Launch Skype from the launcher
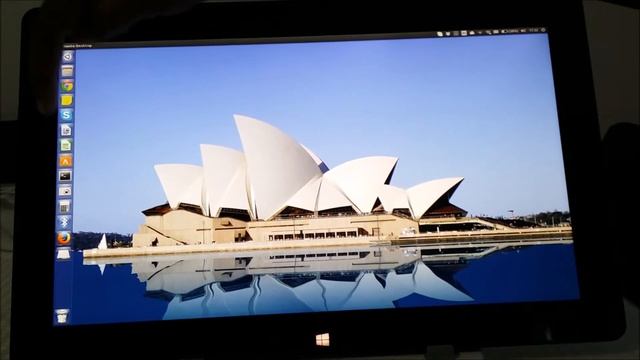This screenshot has width=640, height=360. click(66, 115)
